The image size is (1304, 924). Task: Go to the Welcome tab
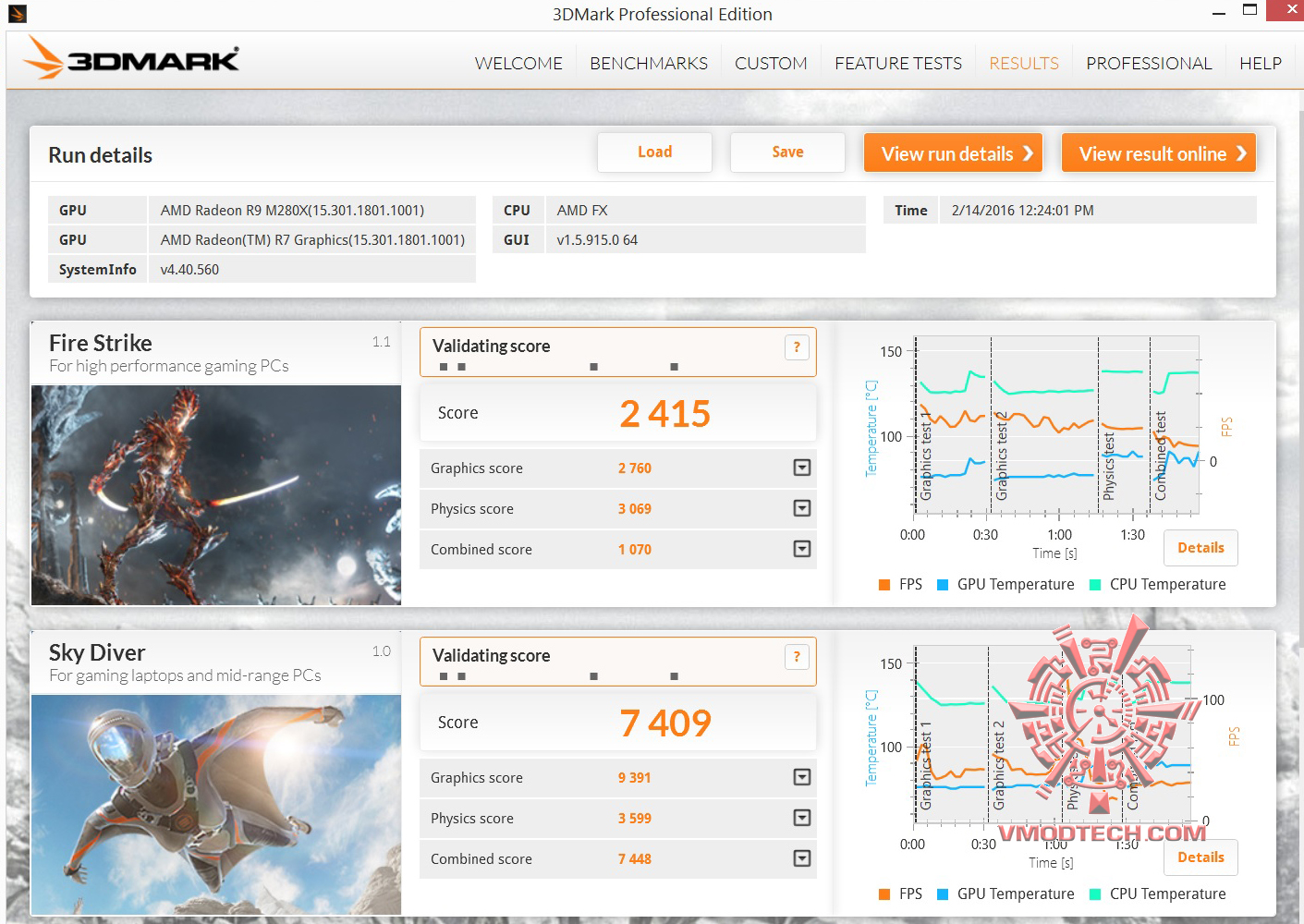(518, 63)
